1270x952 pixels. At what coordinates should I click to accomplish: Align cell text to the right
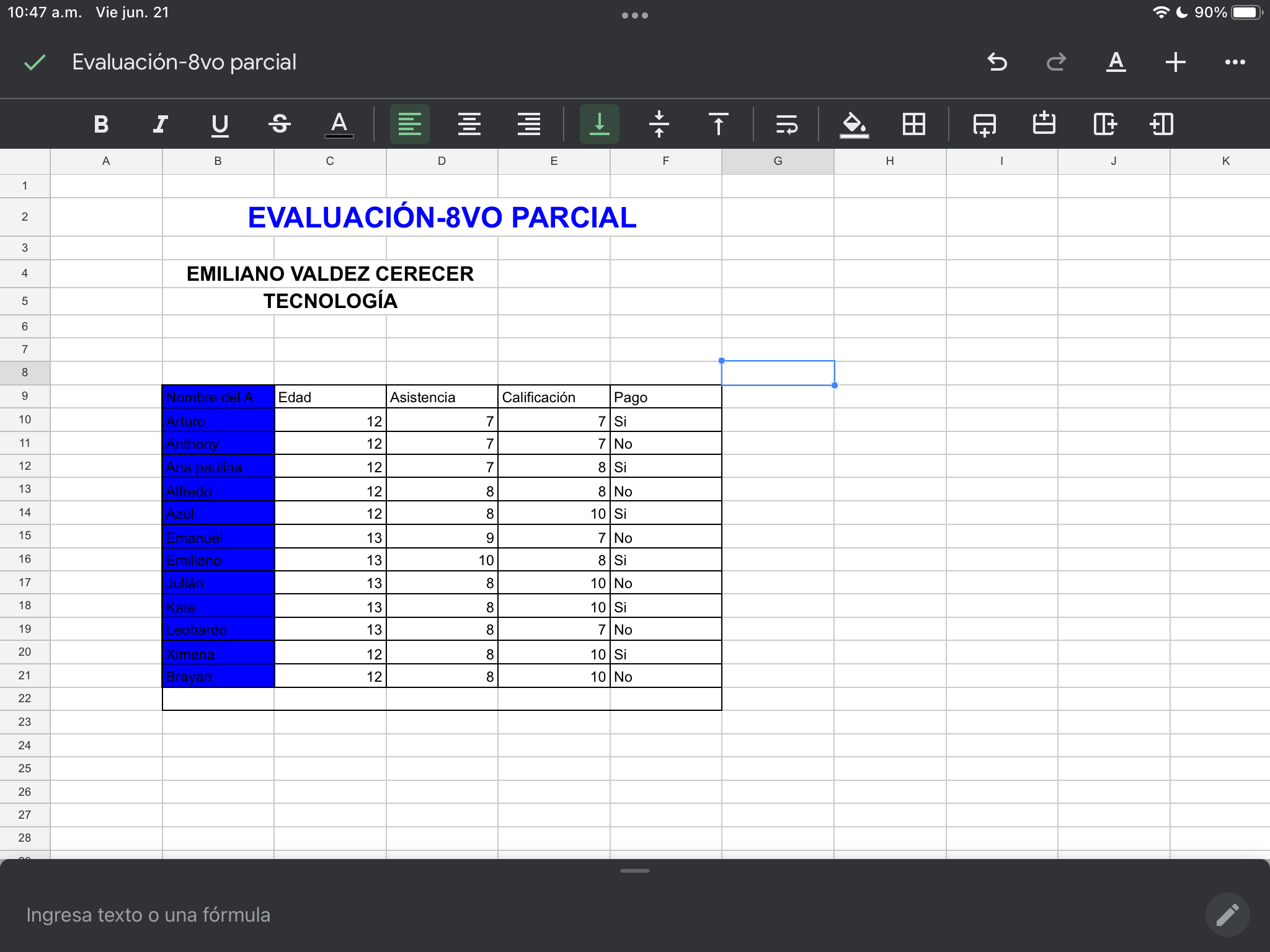[529, 124]
